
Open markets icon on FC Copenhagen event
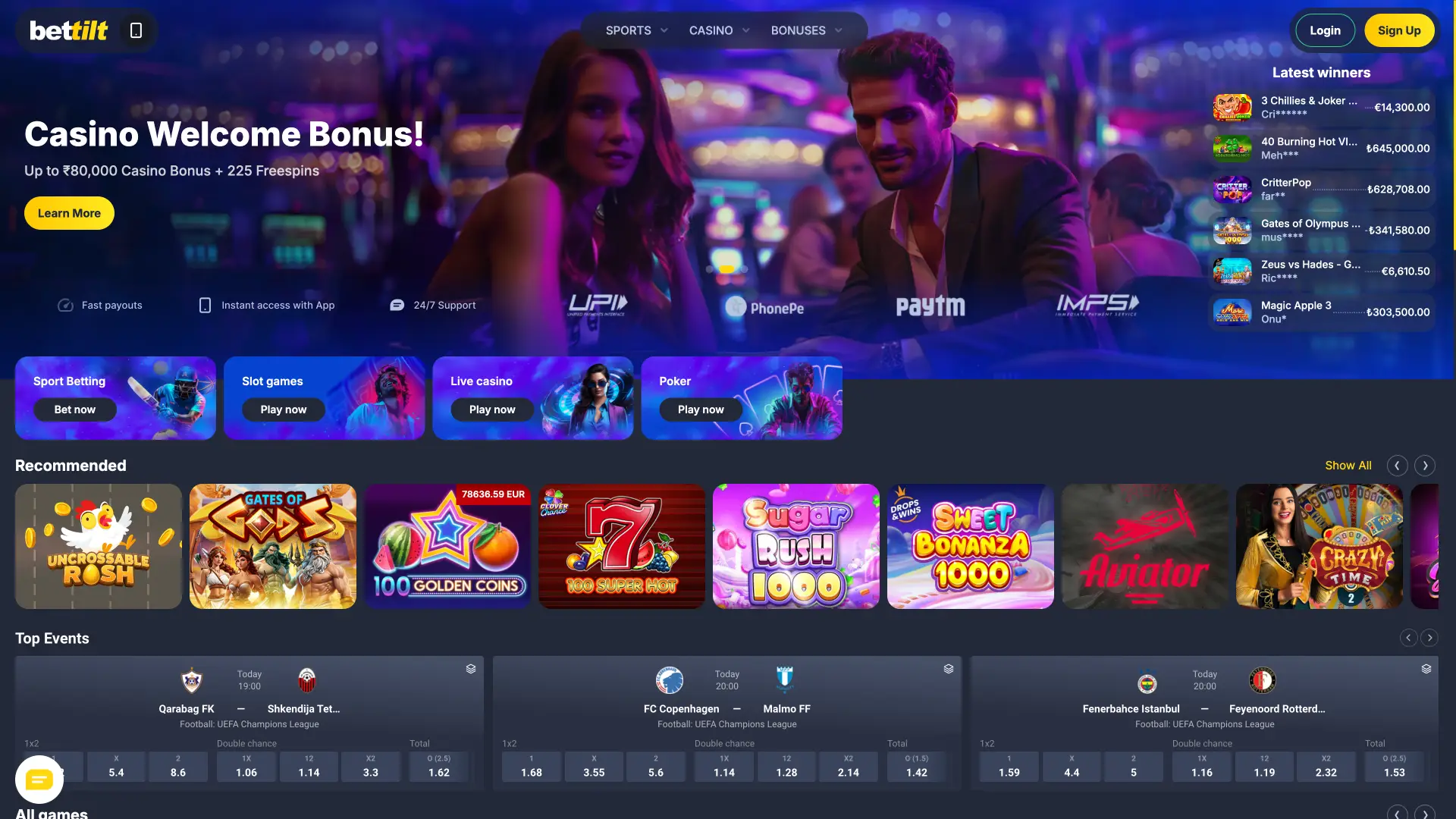(x=949, y=669)
